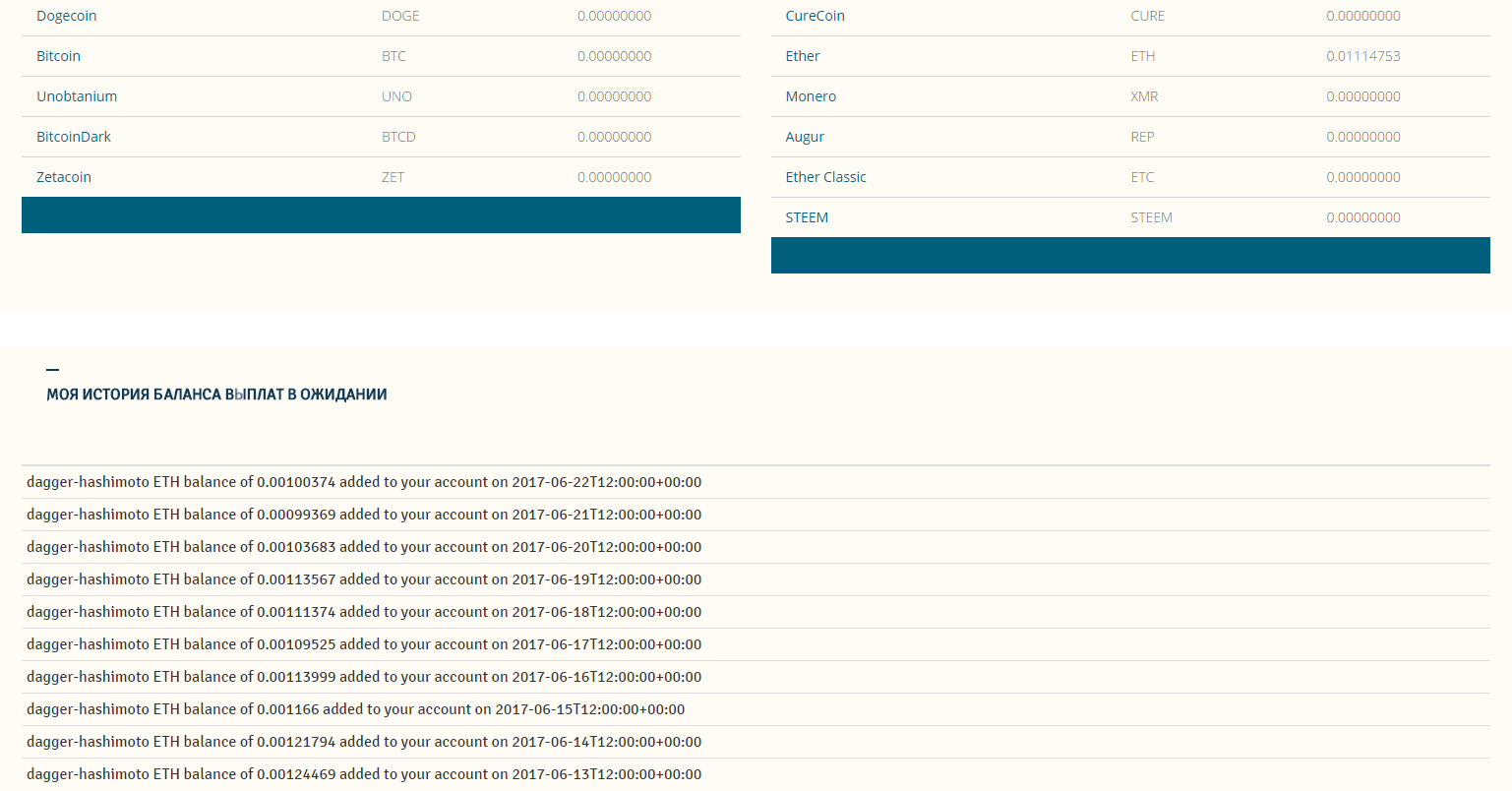Open the Ether coin link

point(803,56)
